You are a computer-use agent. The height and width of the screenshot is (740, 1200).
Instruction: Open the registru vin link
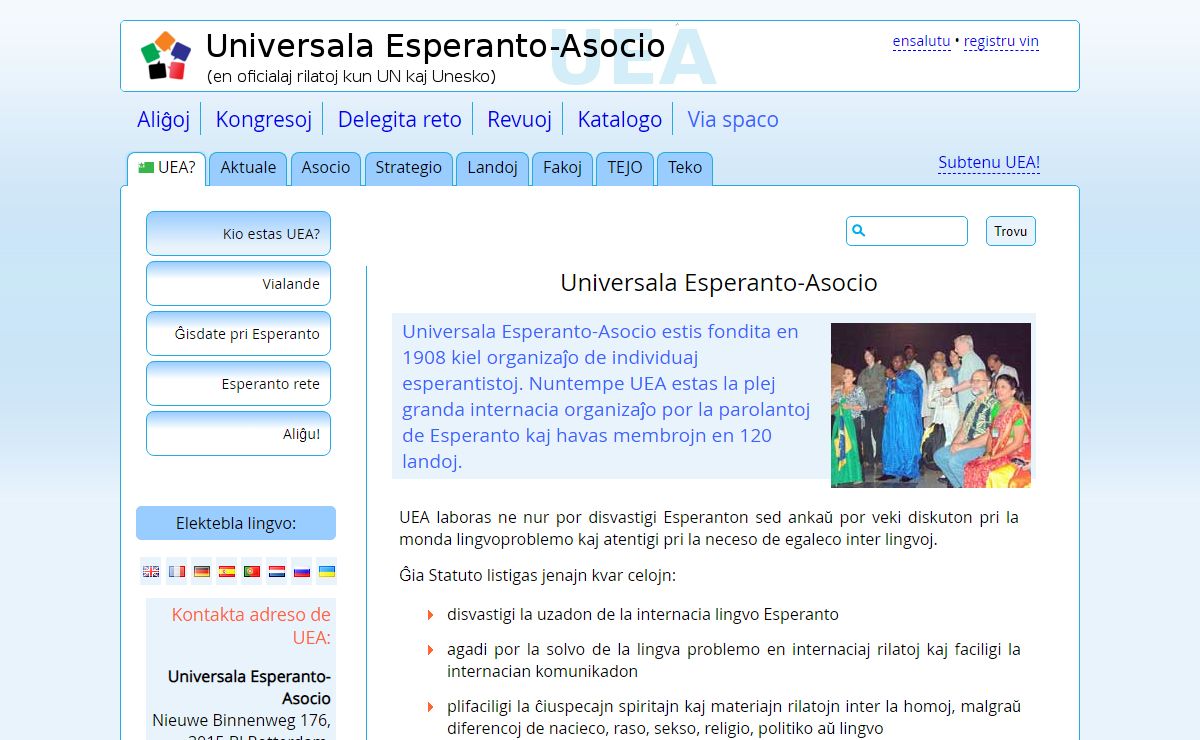(x=1001, y=42)
